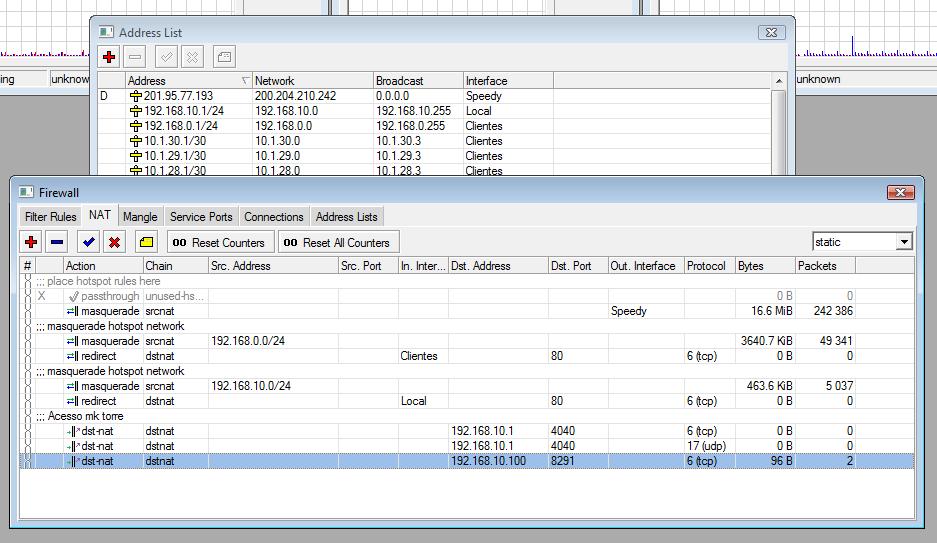Disable address cross in Address List toolbar
Image resolution: width=937 pixels, height=543 pixels.
click(x=192, y=57)
